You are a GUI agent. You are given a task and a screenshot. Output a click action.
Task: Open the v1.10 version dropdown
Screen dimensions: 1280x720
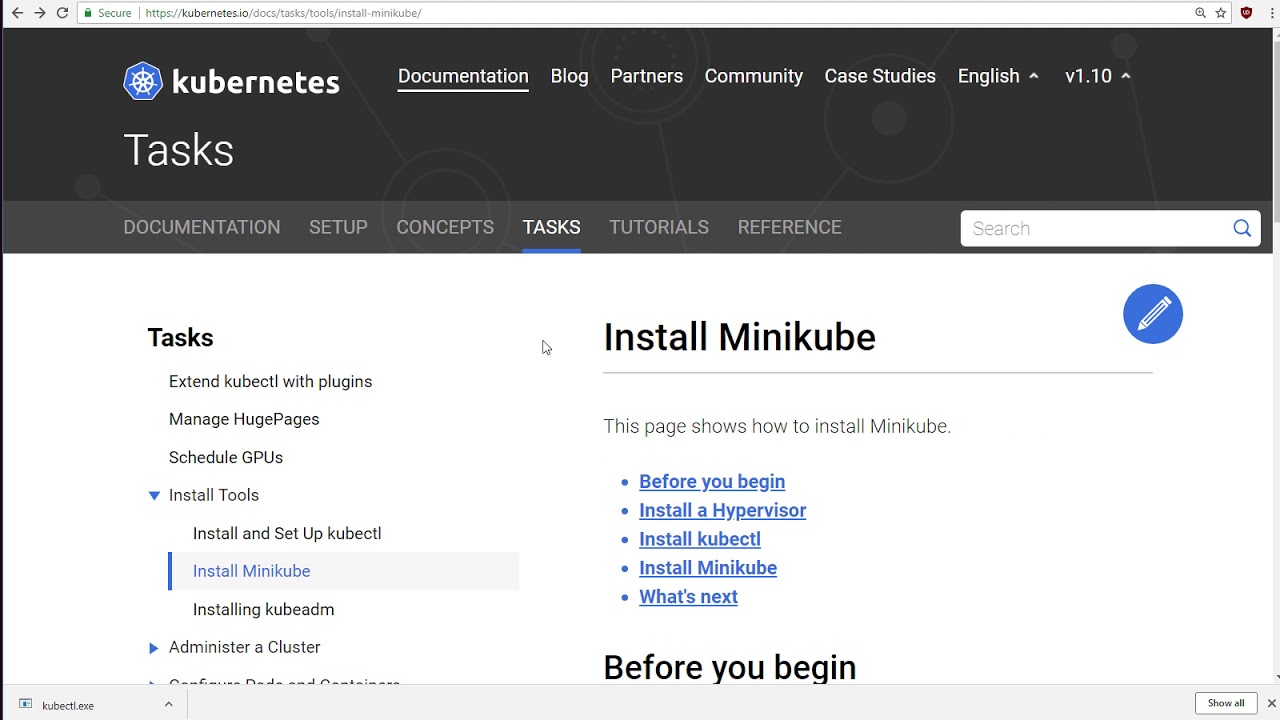(1097, 76)
